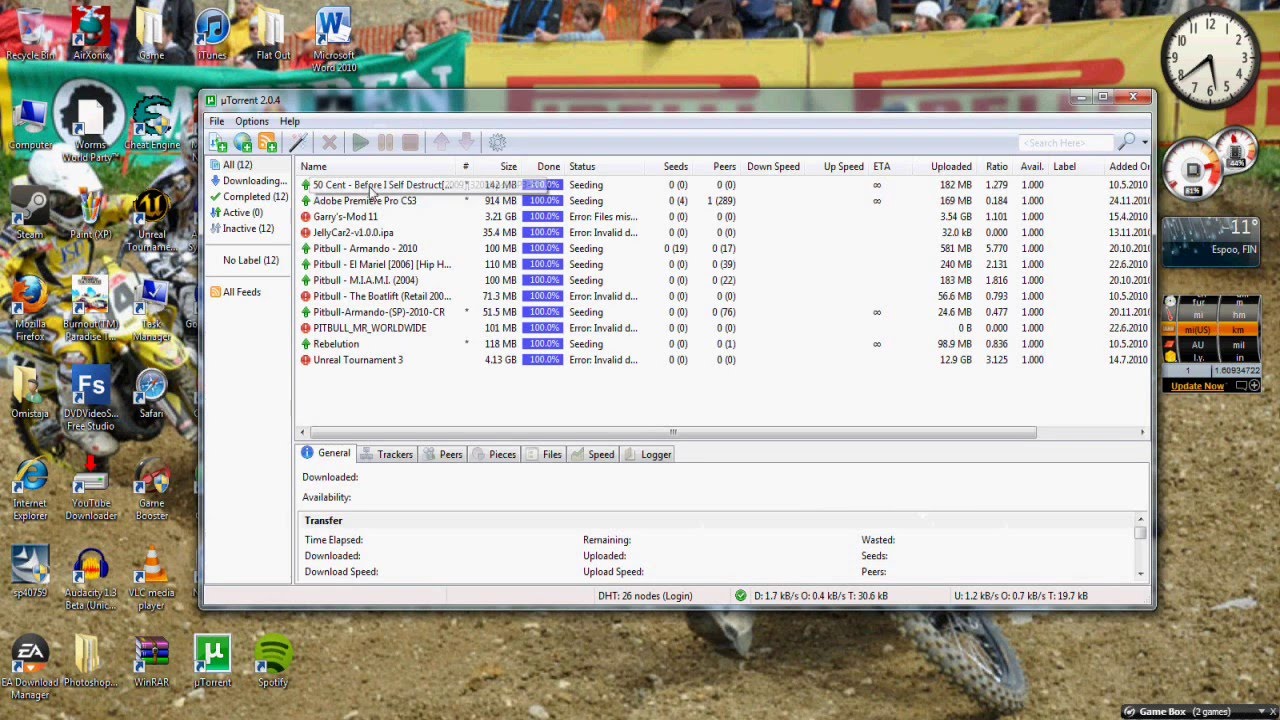Open the Help menu
1280x720 pixels.
tap(289, 121)
